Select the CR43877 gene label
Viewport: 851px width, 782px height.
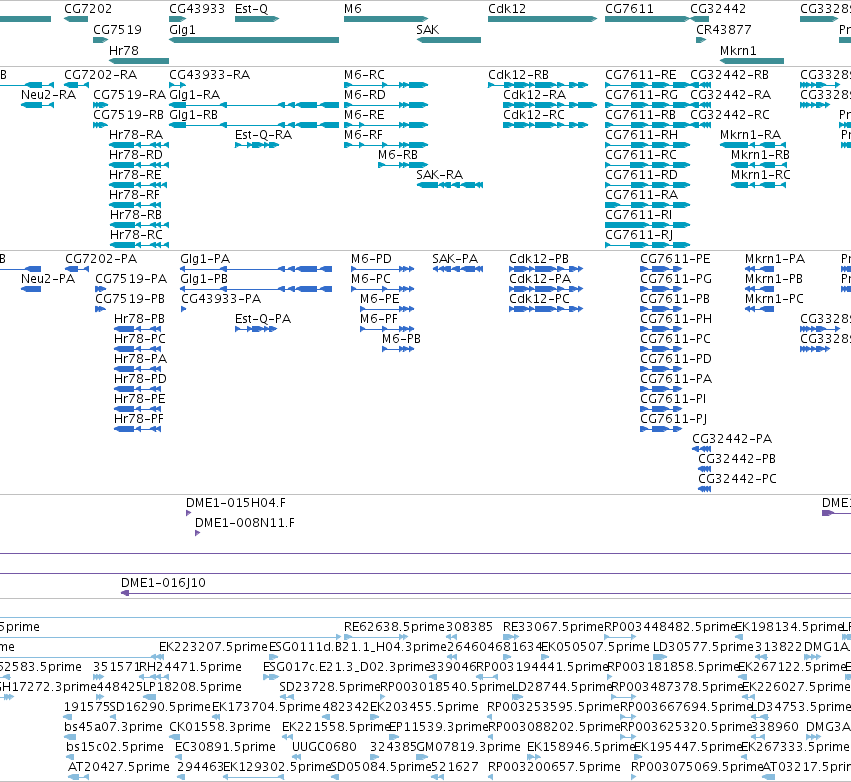pos(723,30)
